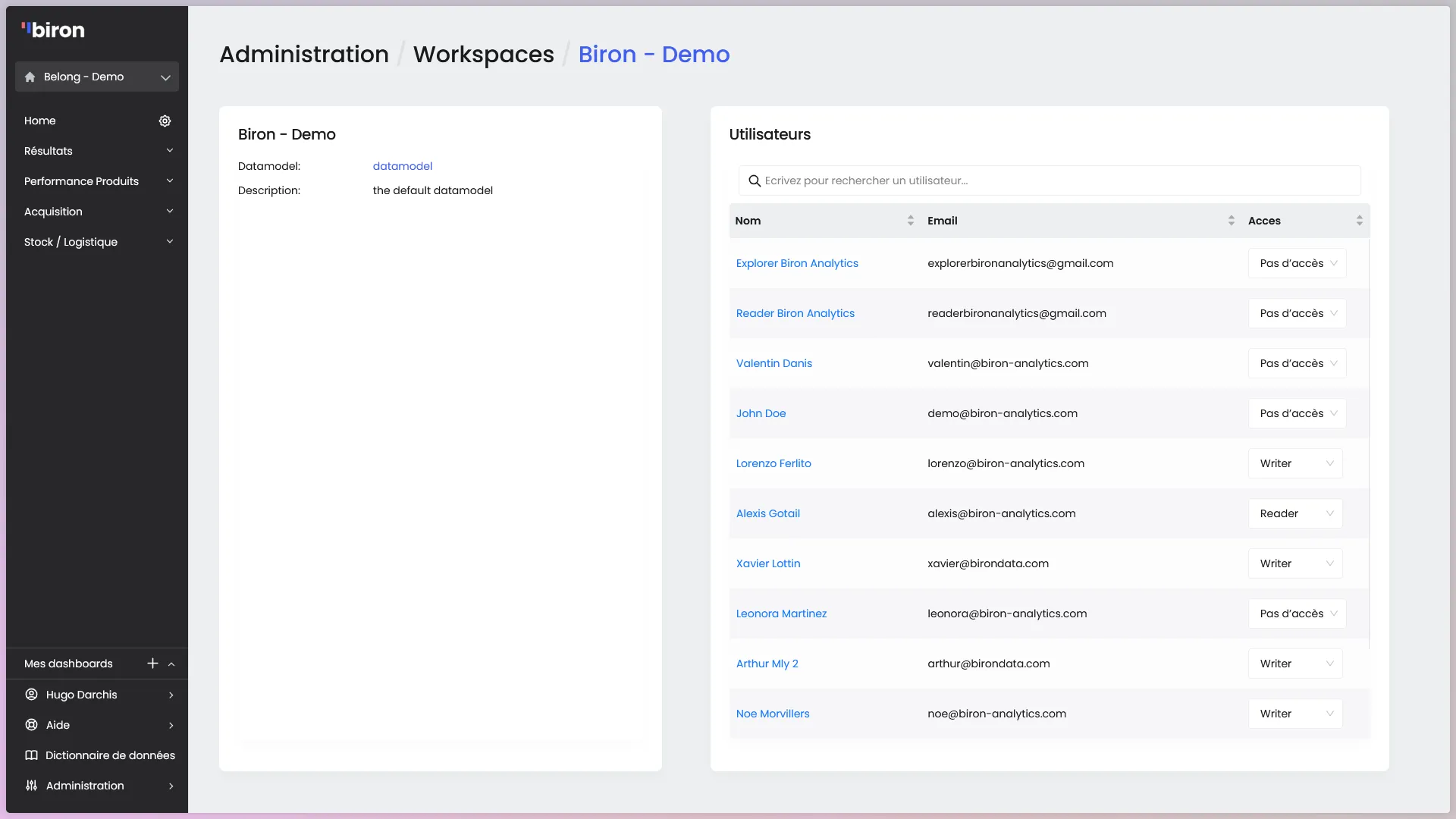Open the Arthur Mly 2 user link
This screenshot has height=819, width=1456.
pyautogui.click(x=767, y=664)
